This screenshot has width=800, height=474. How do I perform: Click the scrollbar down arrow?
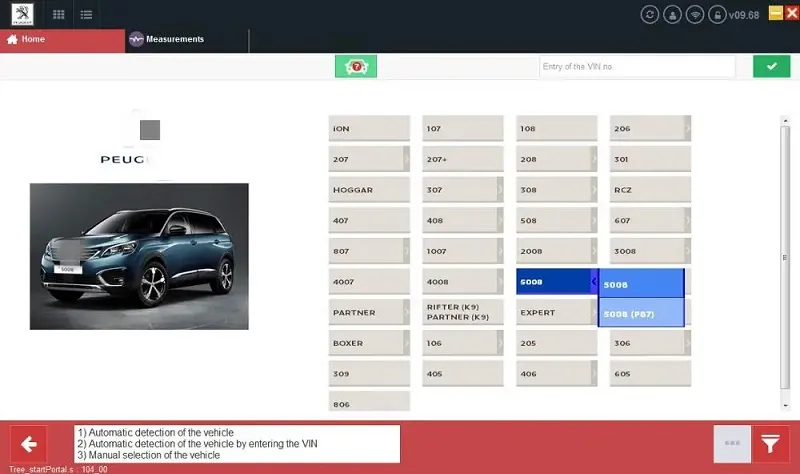coord(785,405)
